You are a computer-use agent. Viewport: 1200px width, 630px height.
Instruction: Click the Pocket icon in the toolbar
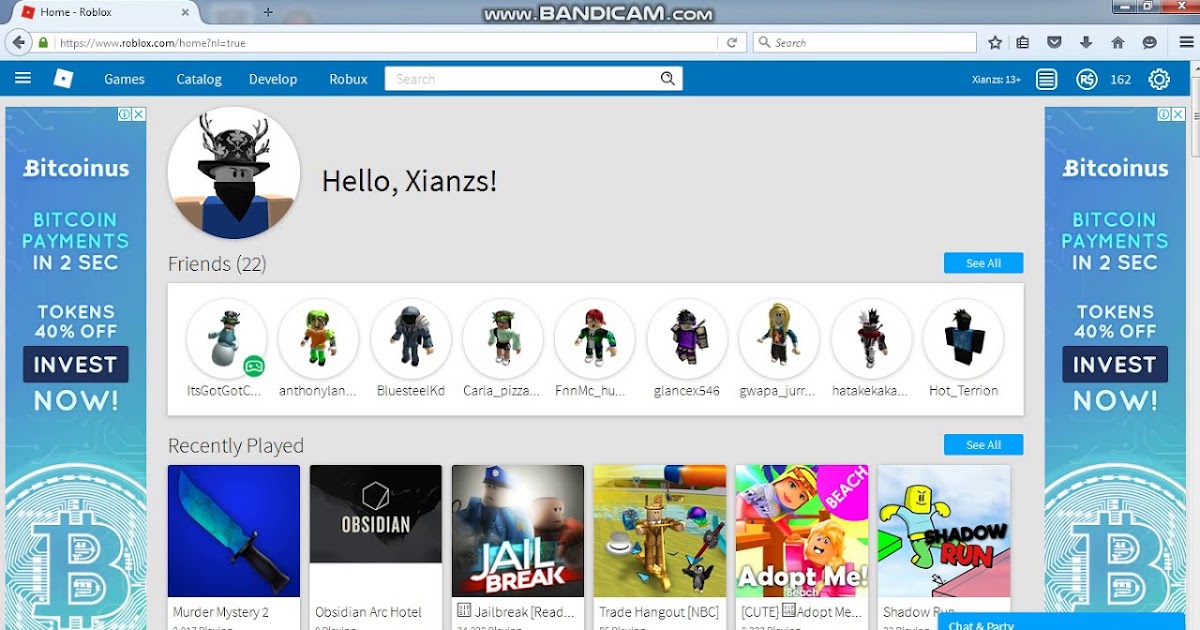pos(1054,43)
